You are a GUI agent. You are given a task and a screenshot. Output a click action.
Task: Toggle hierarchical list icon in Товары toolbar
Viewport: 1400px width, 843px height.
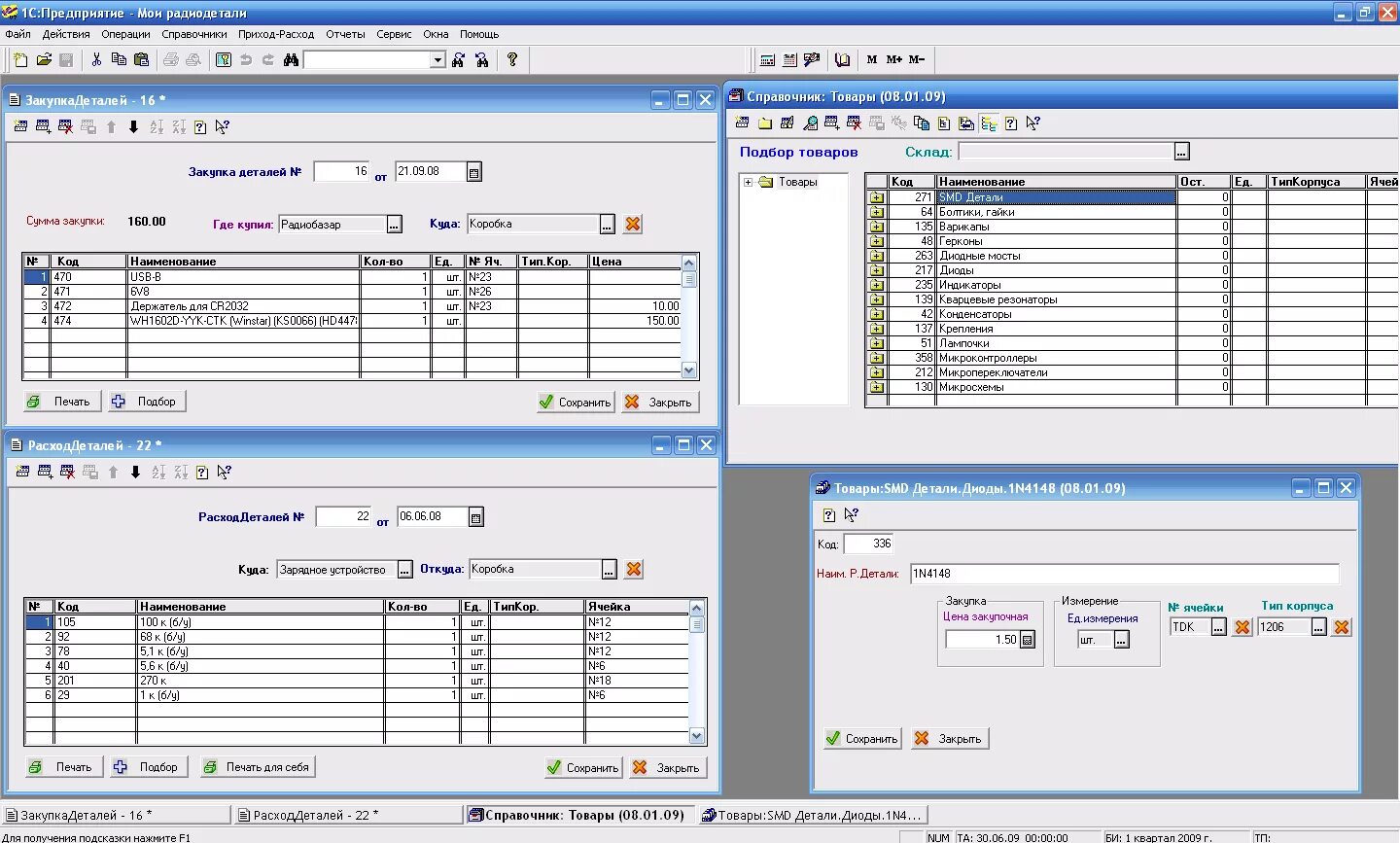[989, 123]
